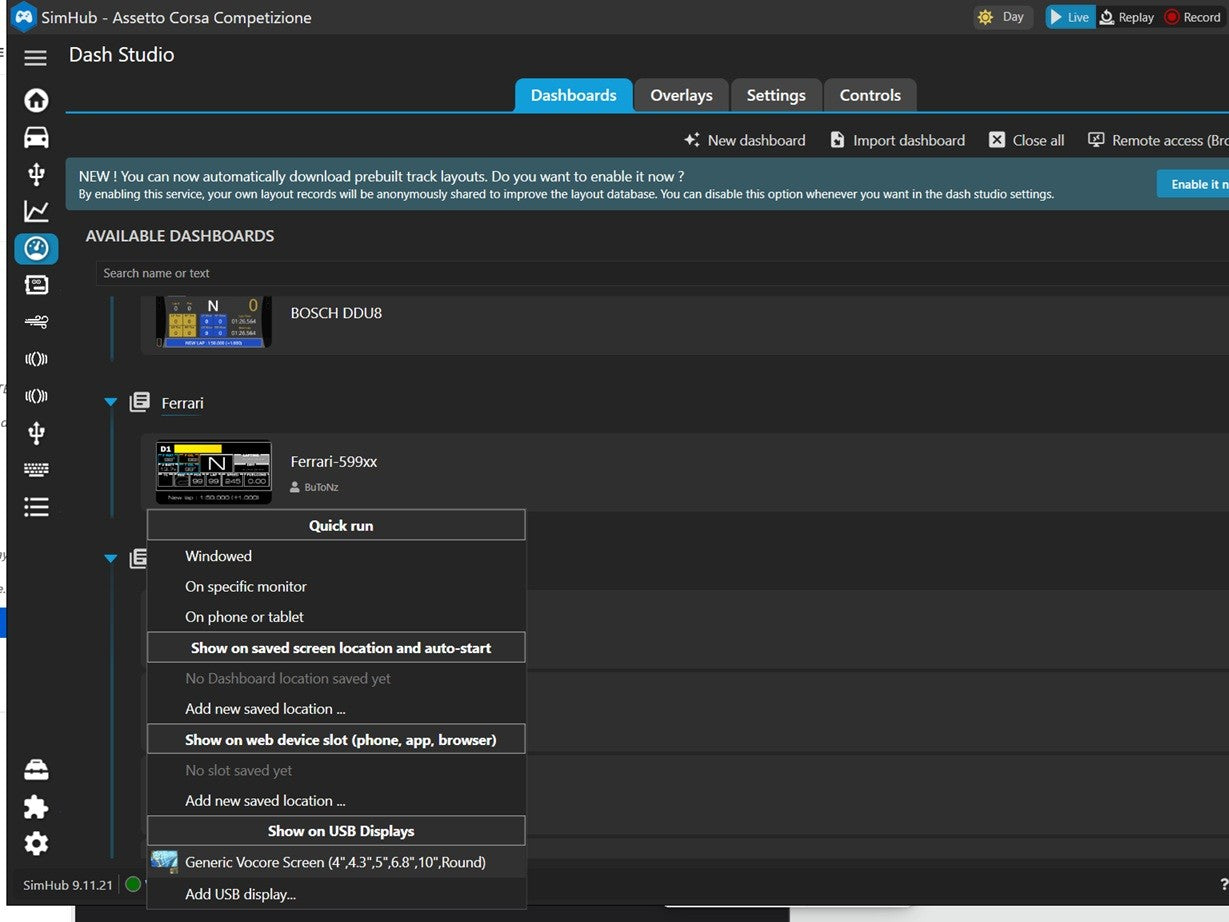Select the Dash Studio gauge icon
The image size is (1229, 922).
(36, 248)
